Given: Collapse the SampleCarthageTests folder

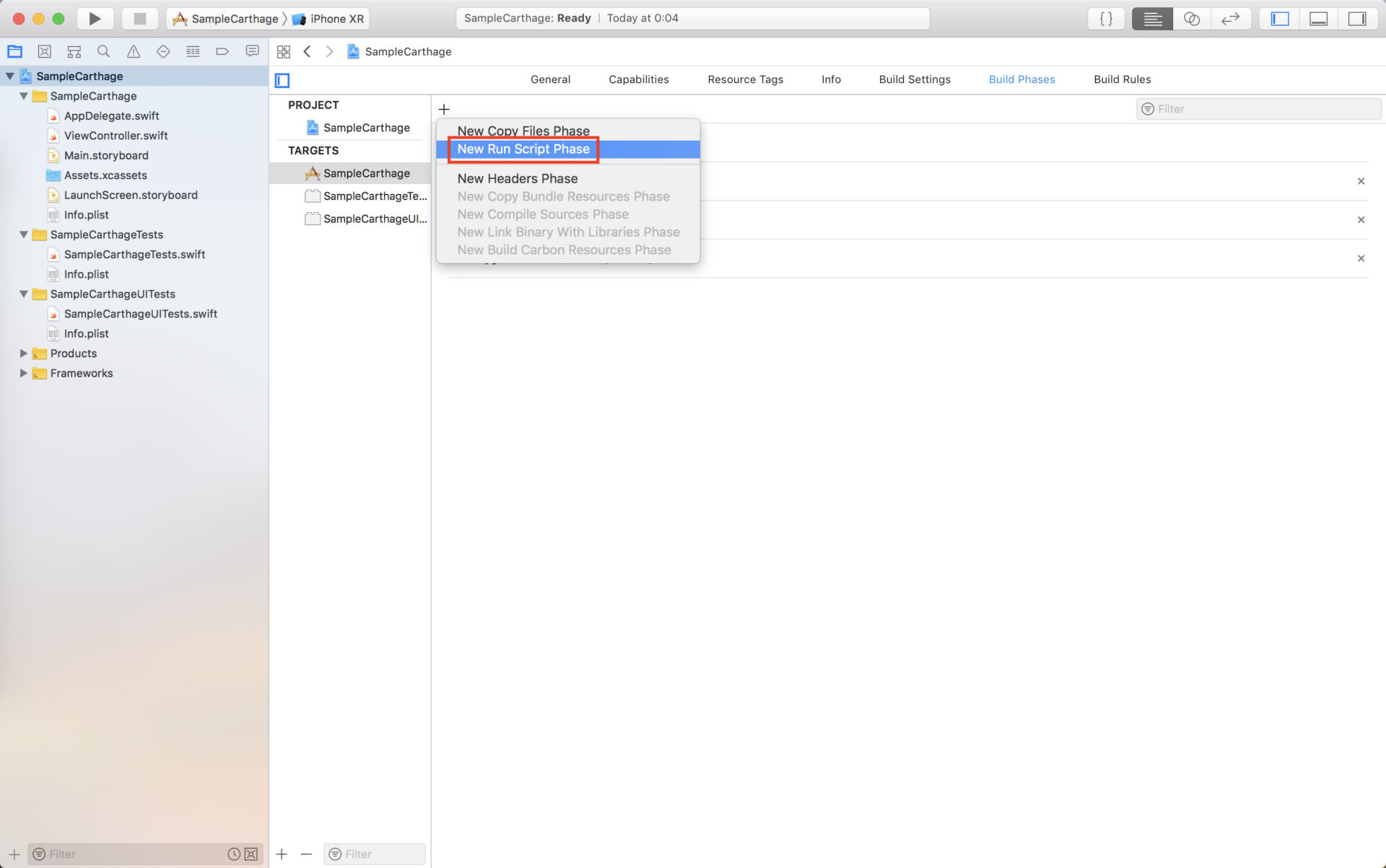Looking at the screenshot, I should point(24,234).
